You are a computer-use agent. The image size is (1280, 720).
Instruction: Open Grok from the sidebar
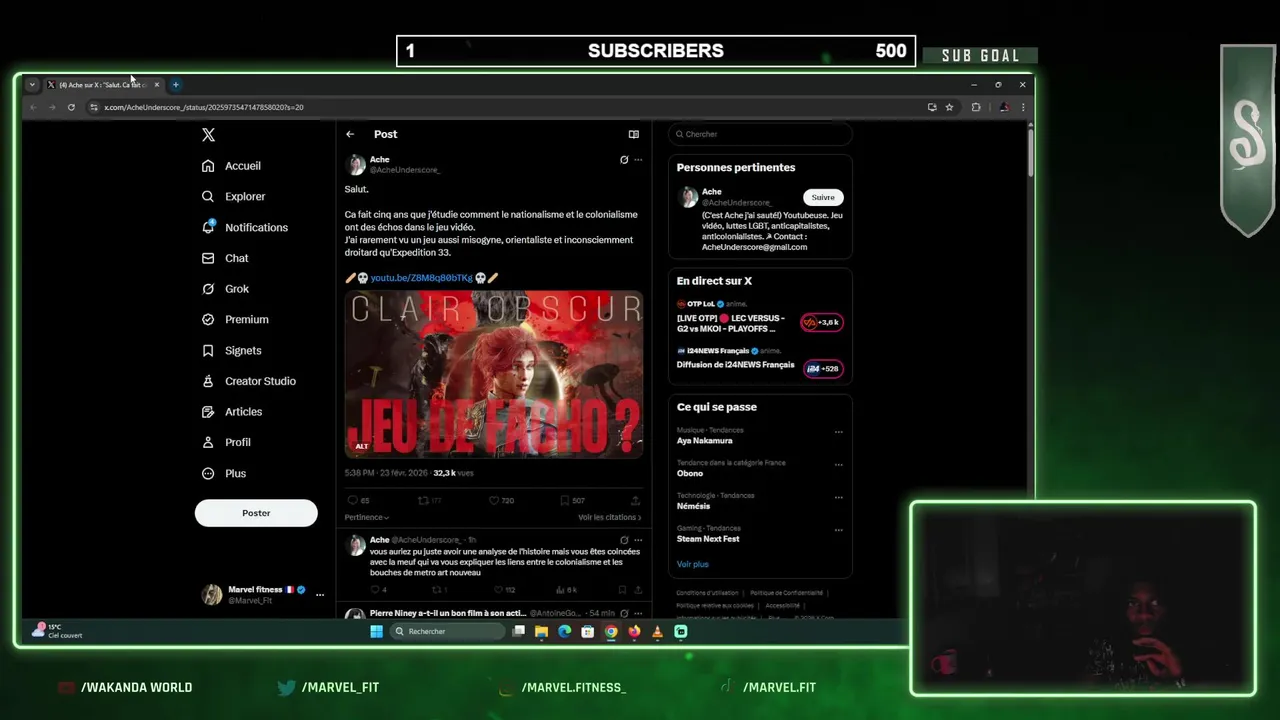225,289
